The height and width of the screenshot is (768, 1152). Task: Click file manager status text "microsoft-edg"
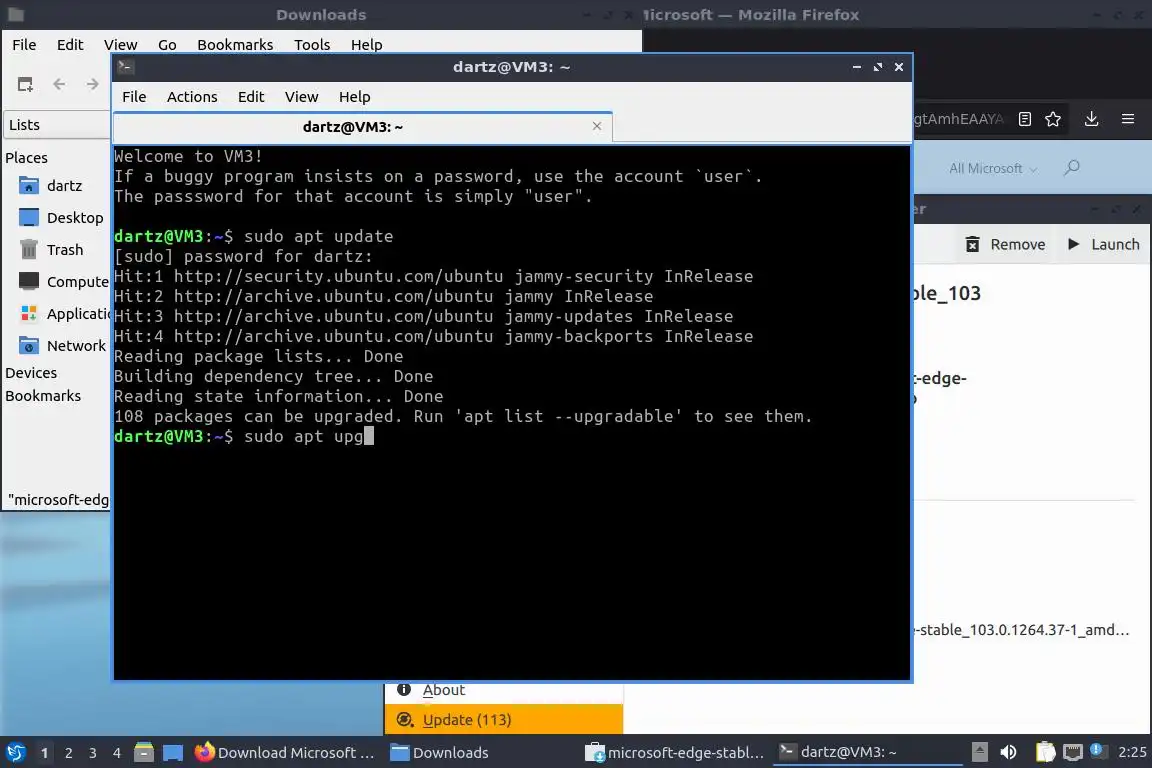pos(58,500)
